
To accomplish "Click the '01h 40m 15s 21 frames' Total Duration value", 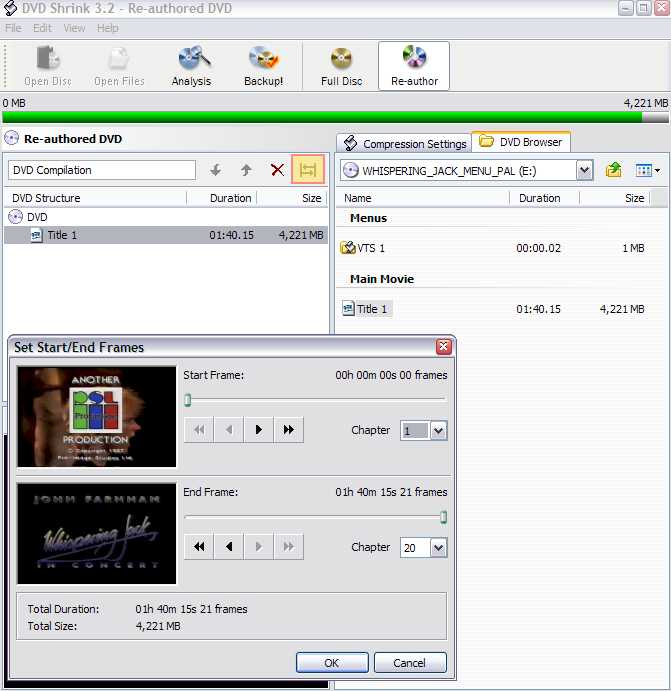I will click(x=191, y=609).
